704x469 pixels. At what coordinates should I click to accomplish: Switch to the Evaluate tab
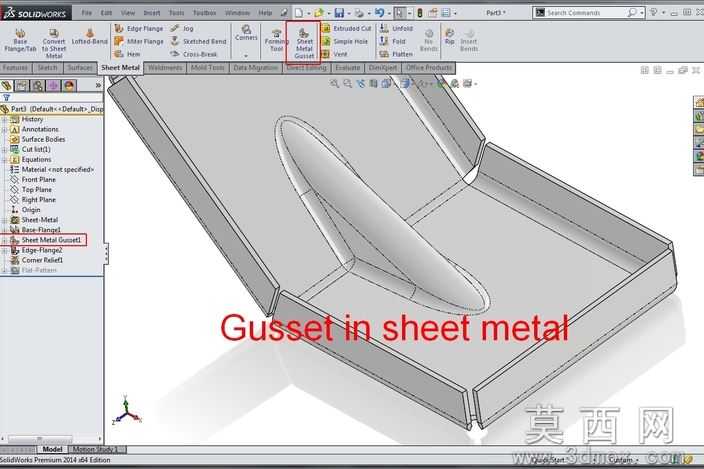pyautogui.click(x=348, y=68)
